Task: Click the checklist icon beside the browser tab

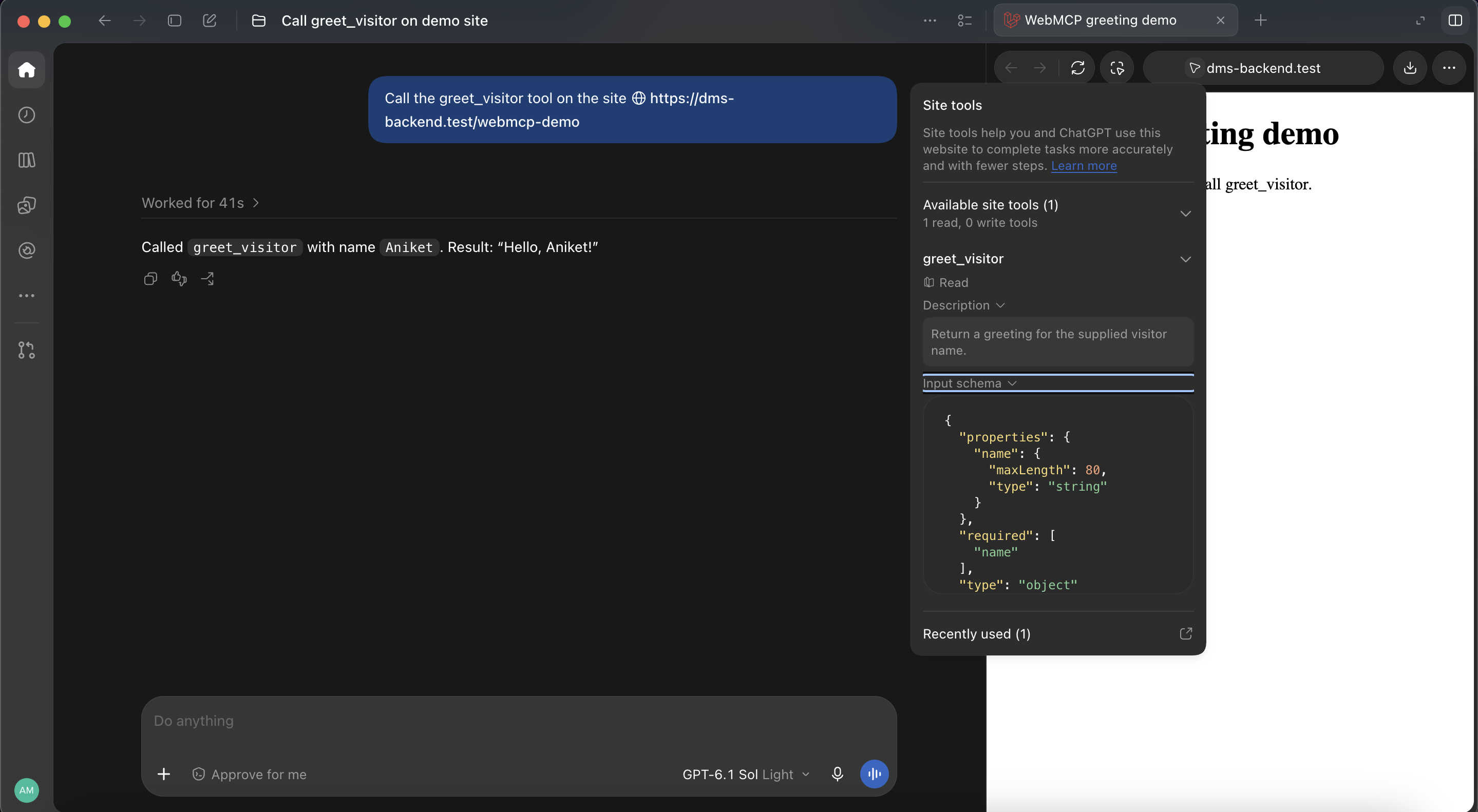Action: coord(964,21)
